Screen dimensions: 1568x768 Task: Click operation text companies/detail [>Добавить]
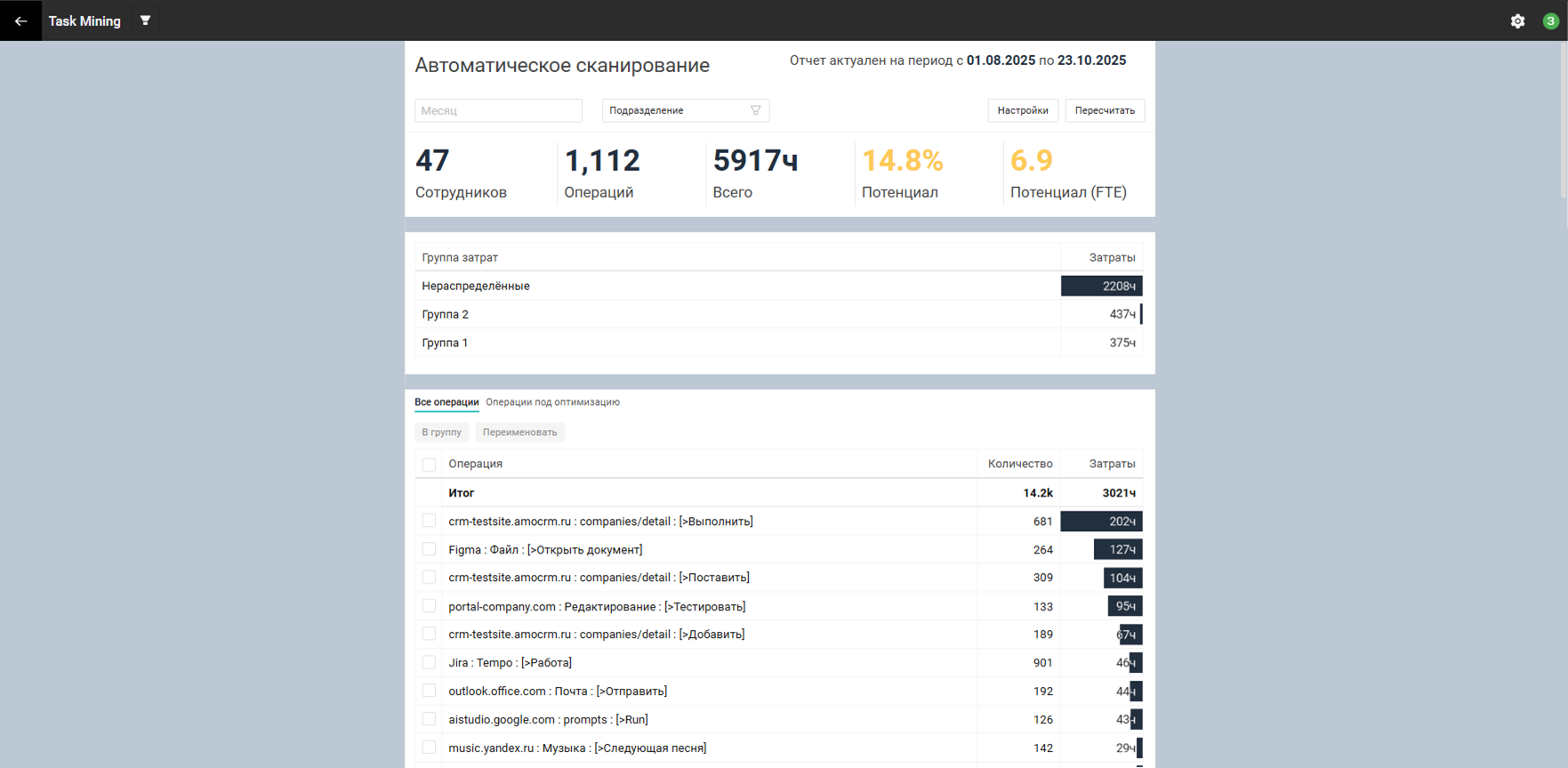click(597, 635)
